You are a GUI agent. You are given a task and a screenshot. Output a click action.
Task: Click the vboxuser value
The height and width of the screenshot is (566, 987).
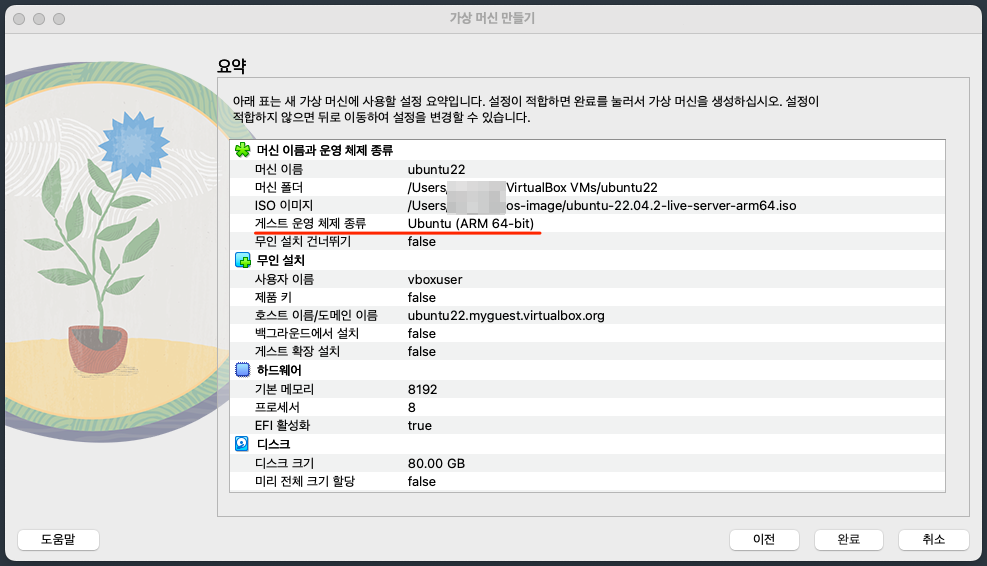[x=435, y=280]
